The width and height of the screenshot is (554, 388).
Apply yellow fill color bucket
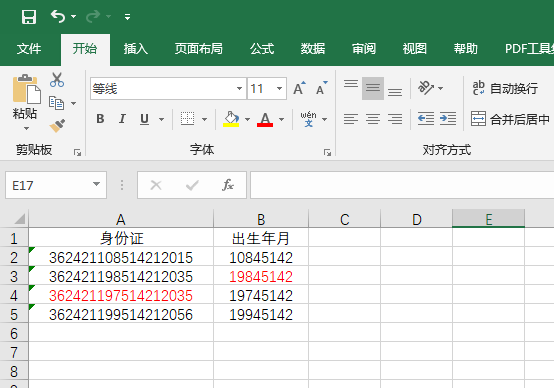[231, 119]
